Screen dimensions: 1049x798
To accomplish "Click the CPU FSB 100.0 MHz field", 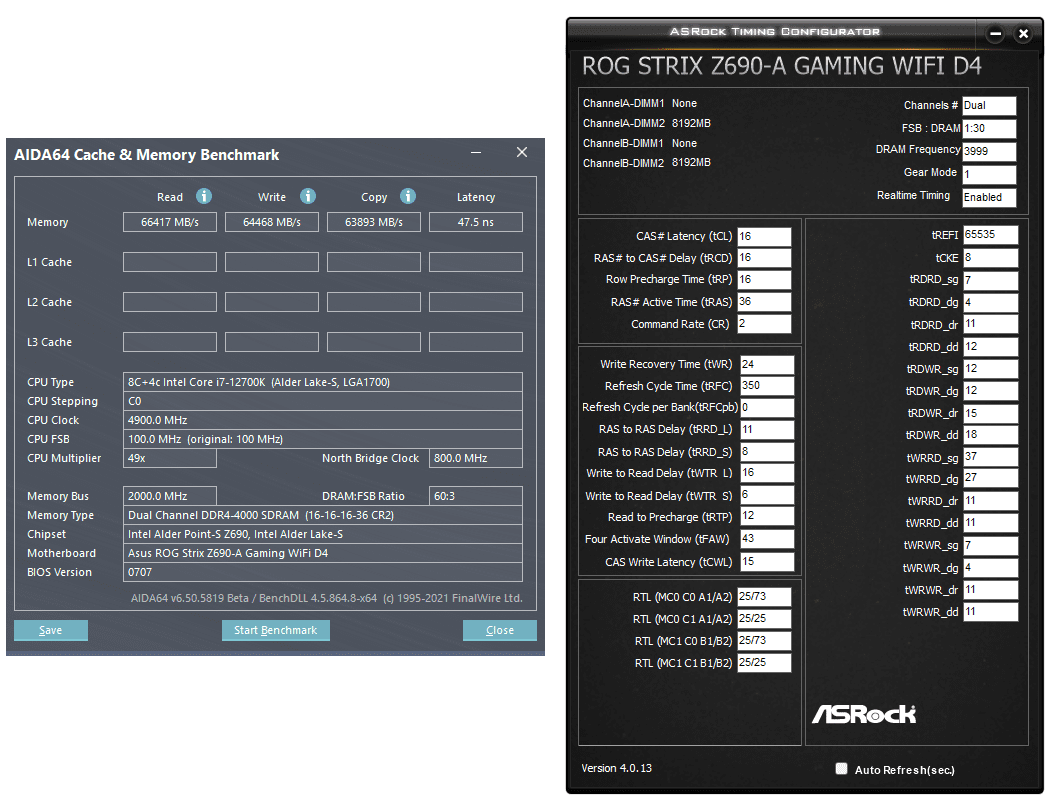I will pos(322,439).
